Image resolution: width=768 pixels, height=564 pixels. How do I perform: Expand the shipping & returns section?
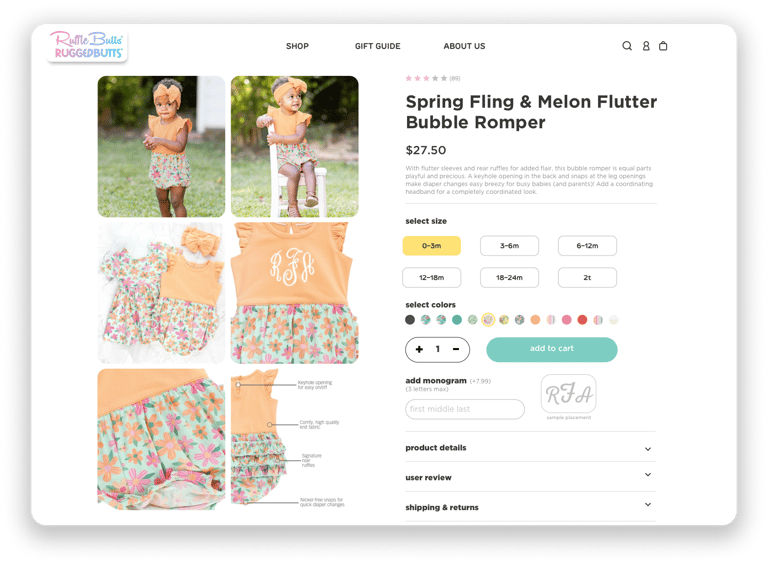530,507
